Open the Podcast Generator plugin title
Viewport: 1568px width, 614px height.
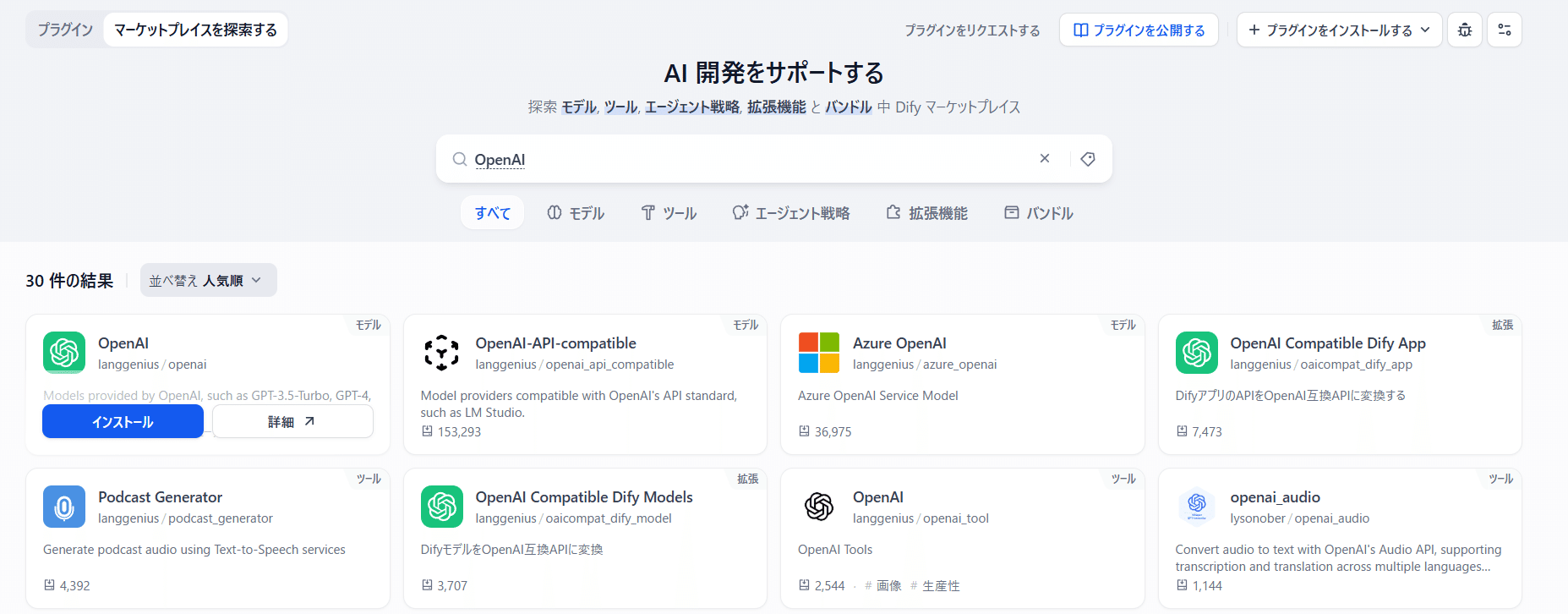[x=160, y=497]
